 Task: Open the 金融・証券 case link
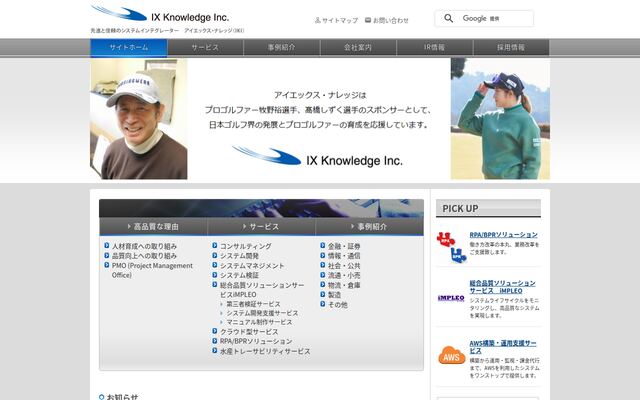click(x=344, y=246)
